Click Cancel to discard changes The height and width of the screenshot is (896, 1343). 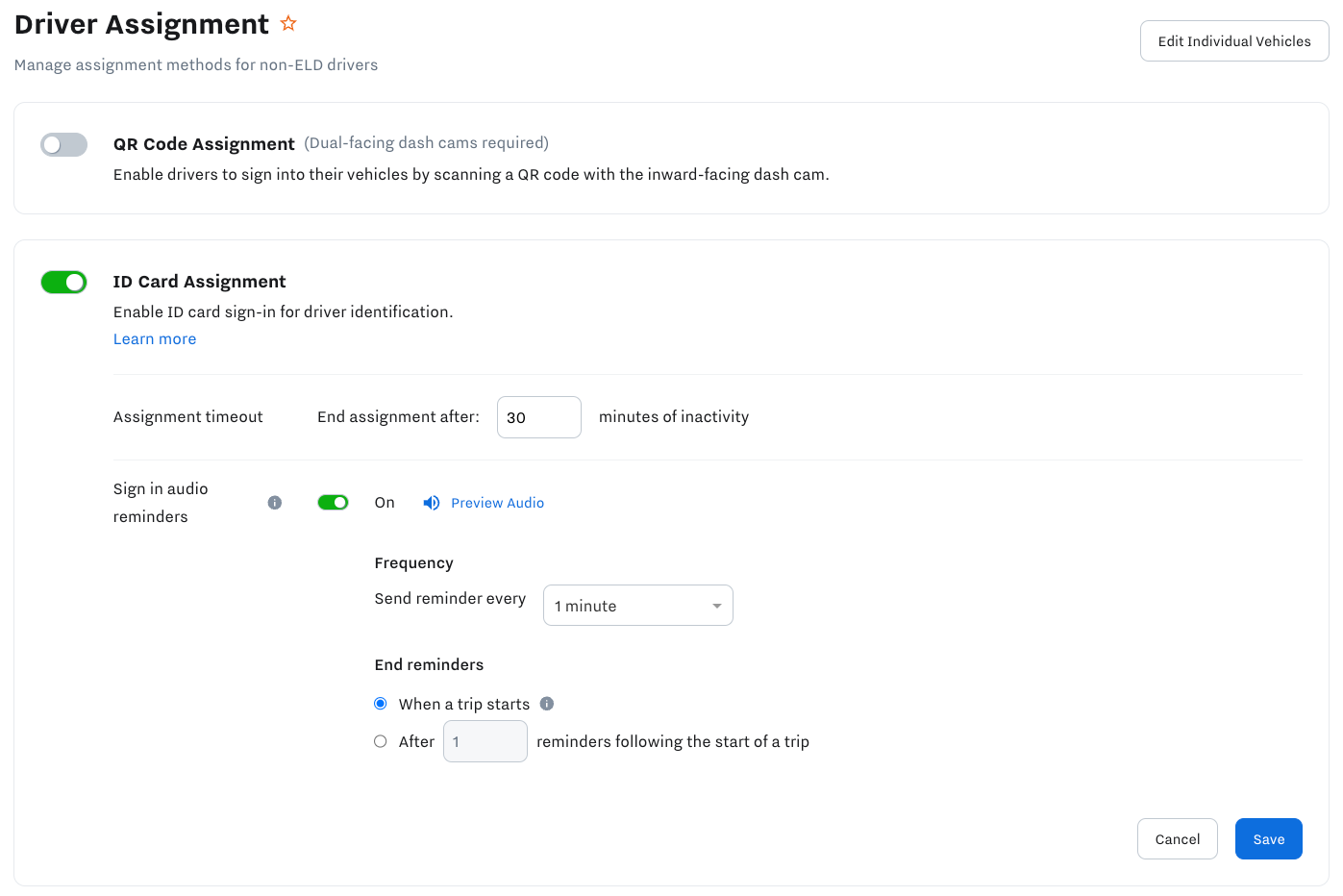click(1177, 838)
